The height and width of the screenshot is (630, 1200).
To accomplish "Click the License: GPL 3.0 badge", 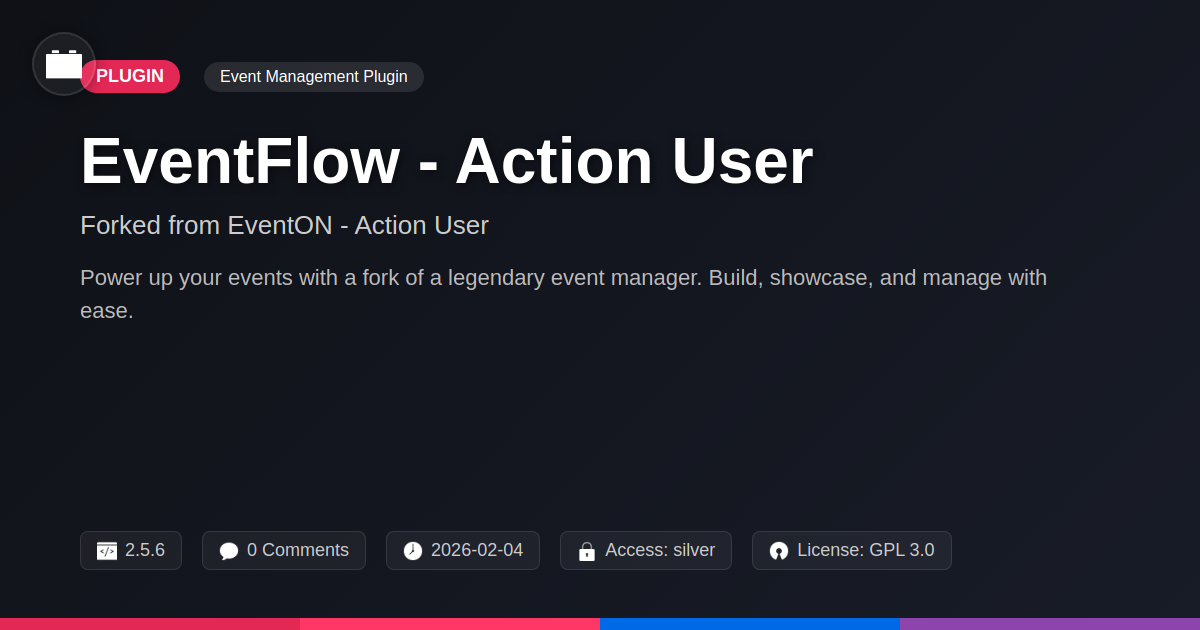I will click(x=852, y=551).
